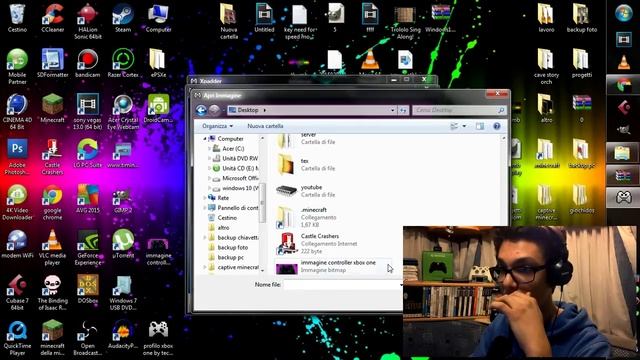Select Cestino in the navigation tree
The image size is (640, 360).
coord(227,218)
